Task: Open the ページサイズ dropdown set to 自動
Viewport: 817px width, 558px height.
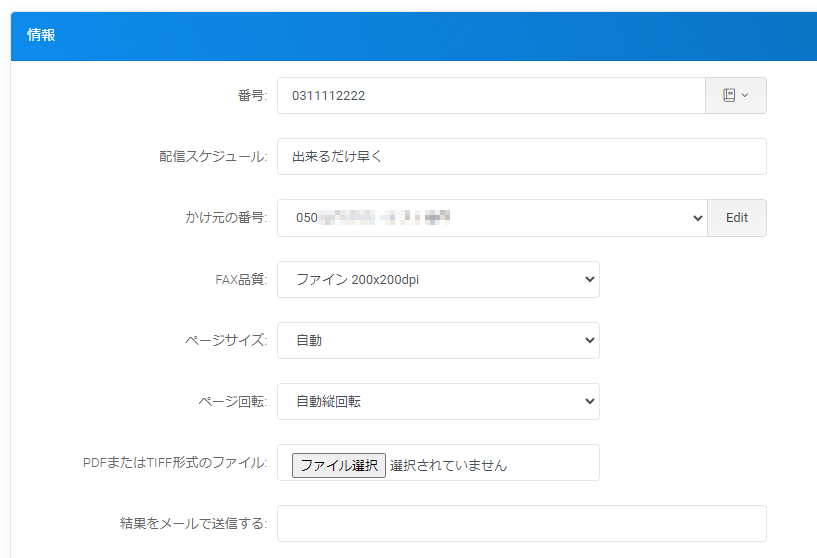Action: 438,341
